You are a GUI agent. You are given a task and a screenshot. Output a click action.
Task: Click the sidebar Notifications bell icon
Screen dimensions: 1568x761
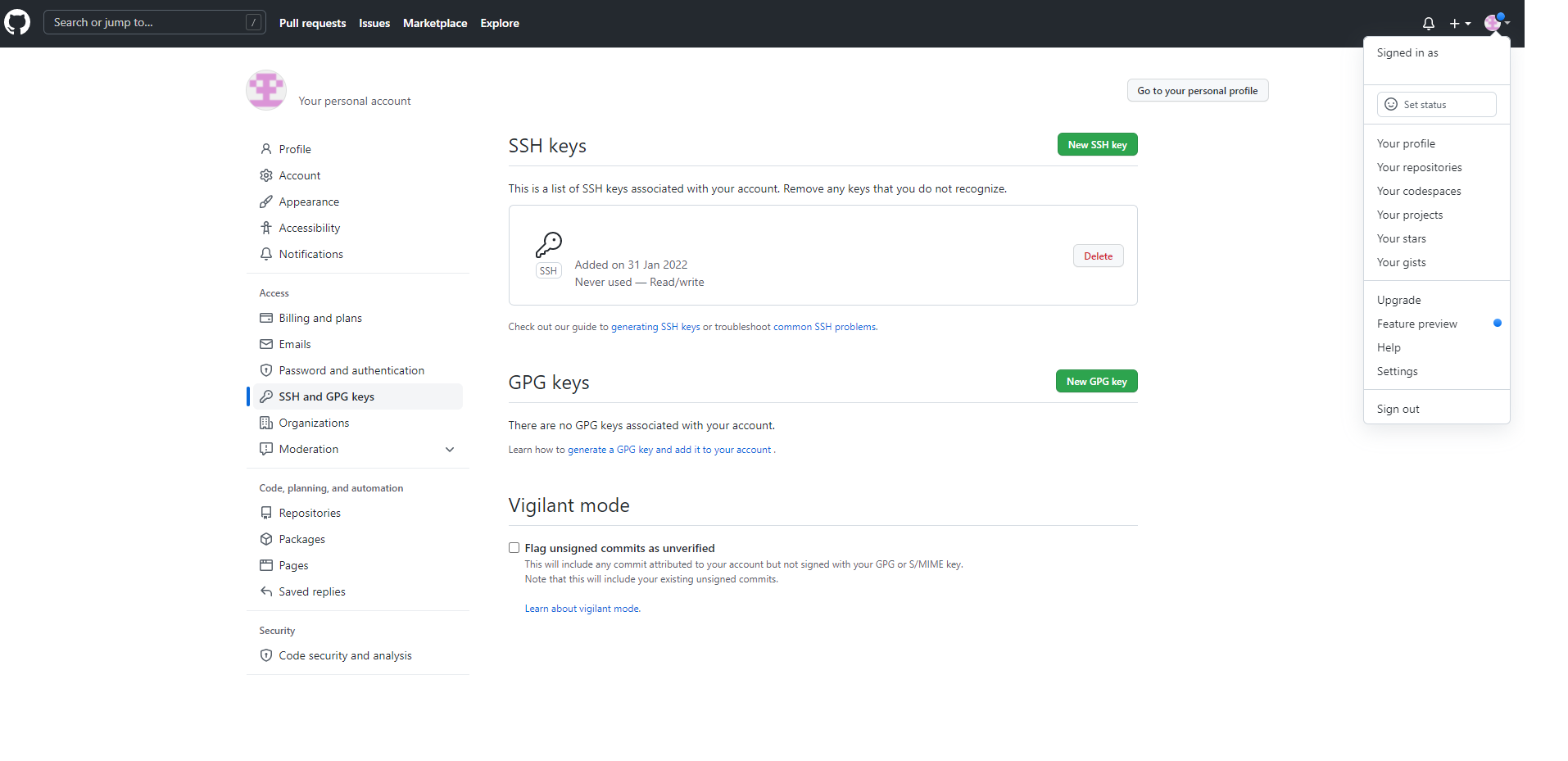click(x=266, y=254)
